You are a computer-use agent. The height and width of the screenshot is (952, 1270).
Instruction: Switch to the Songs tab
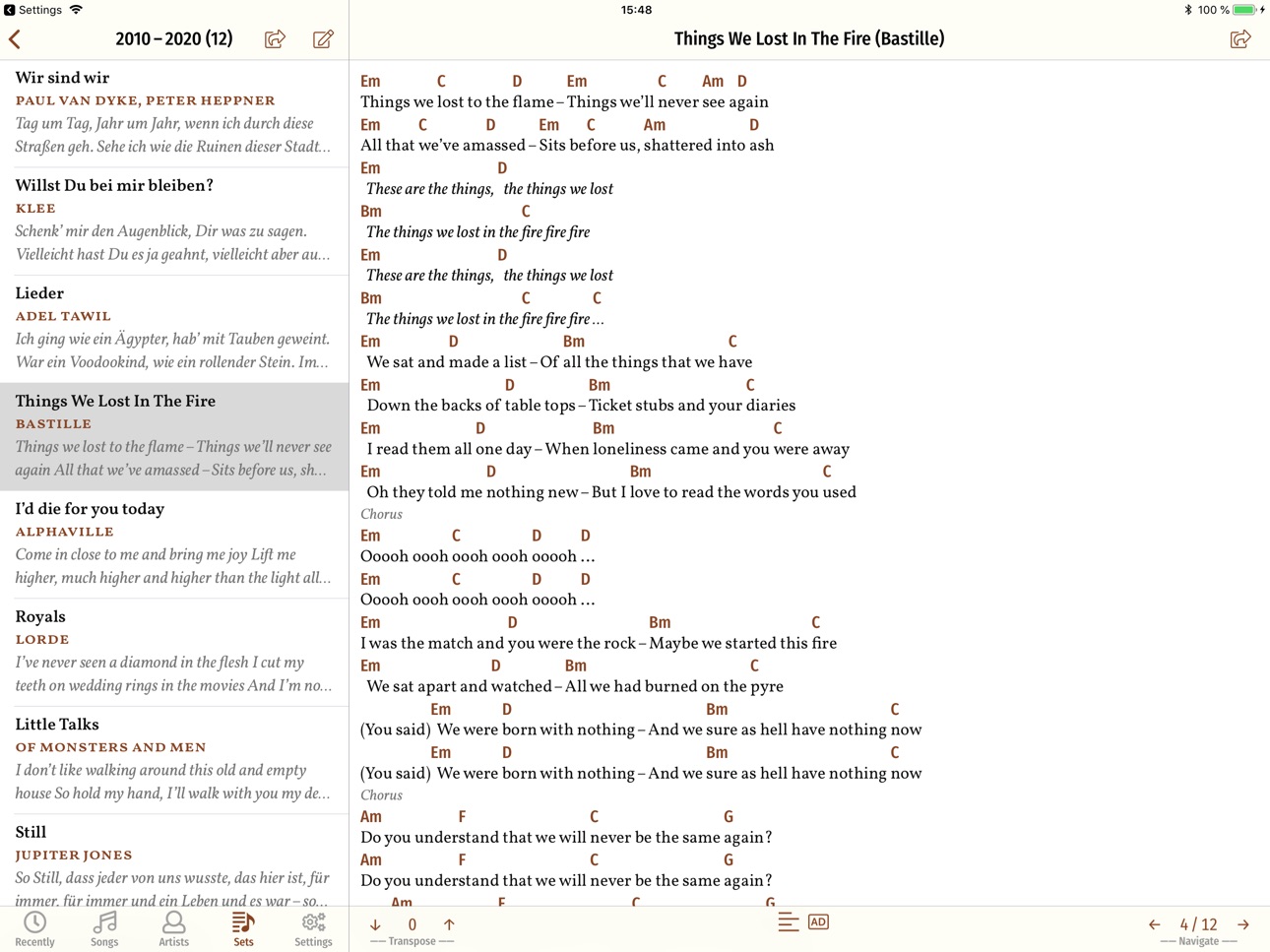click(104, 928)
